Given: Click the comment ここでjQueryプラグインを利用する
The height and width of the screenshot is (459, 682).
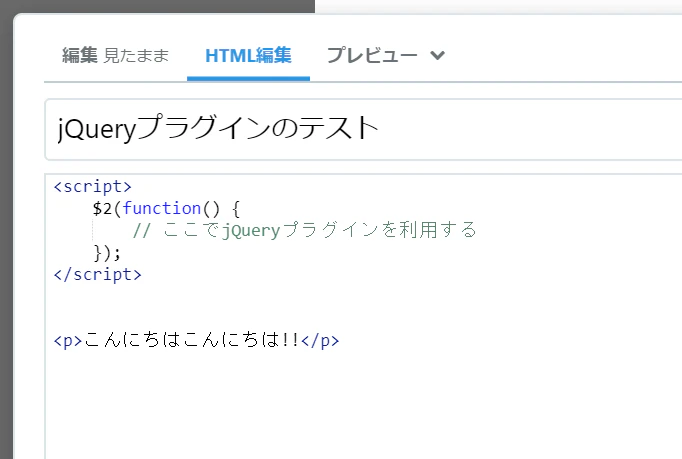Looking at the screenshot, I should [x=304, y=230].
